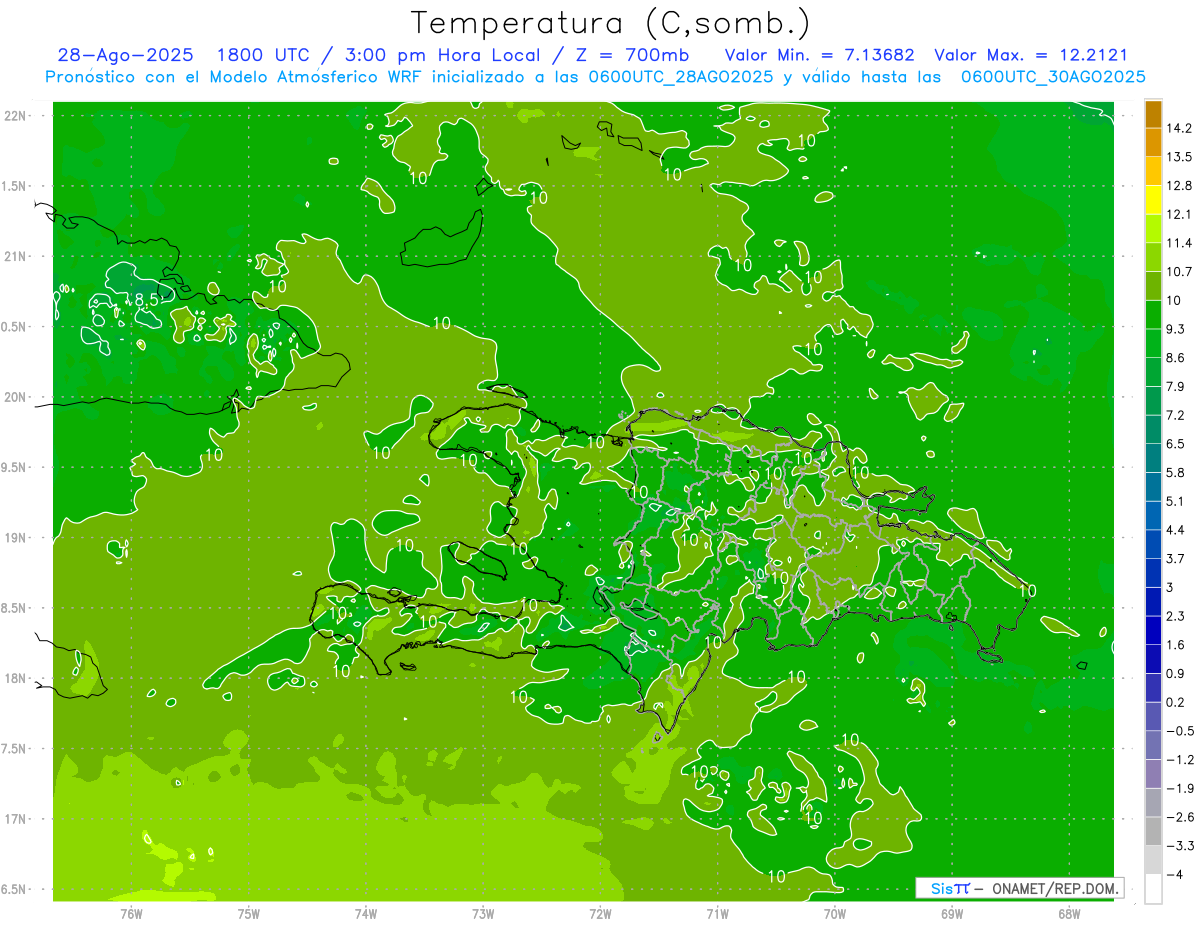Click the '-4' color bar value
The width and height of the screenshot is (1200, 927).
coord(1175,874)
